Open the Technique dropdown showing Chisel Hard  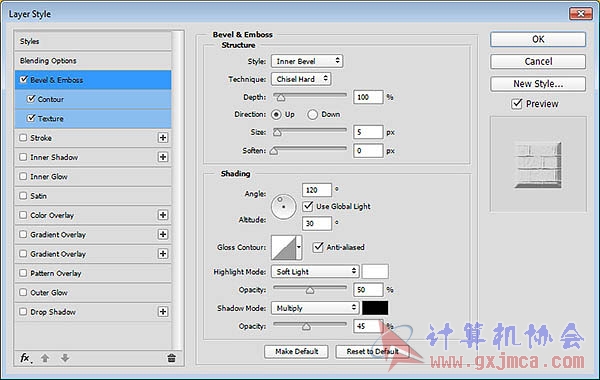[x=301, y=79]
